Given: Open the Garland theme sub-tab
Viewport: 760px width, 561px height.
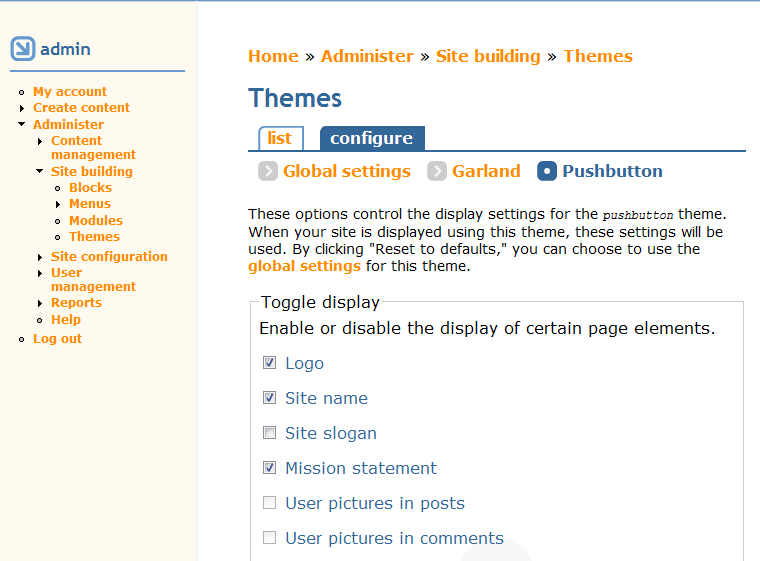Looking at the screenshot, I should (486, 171).
